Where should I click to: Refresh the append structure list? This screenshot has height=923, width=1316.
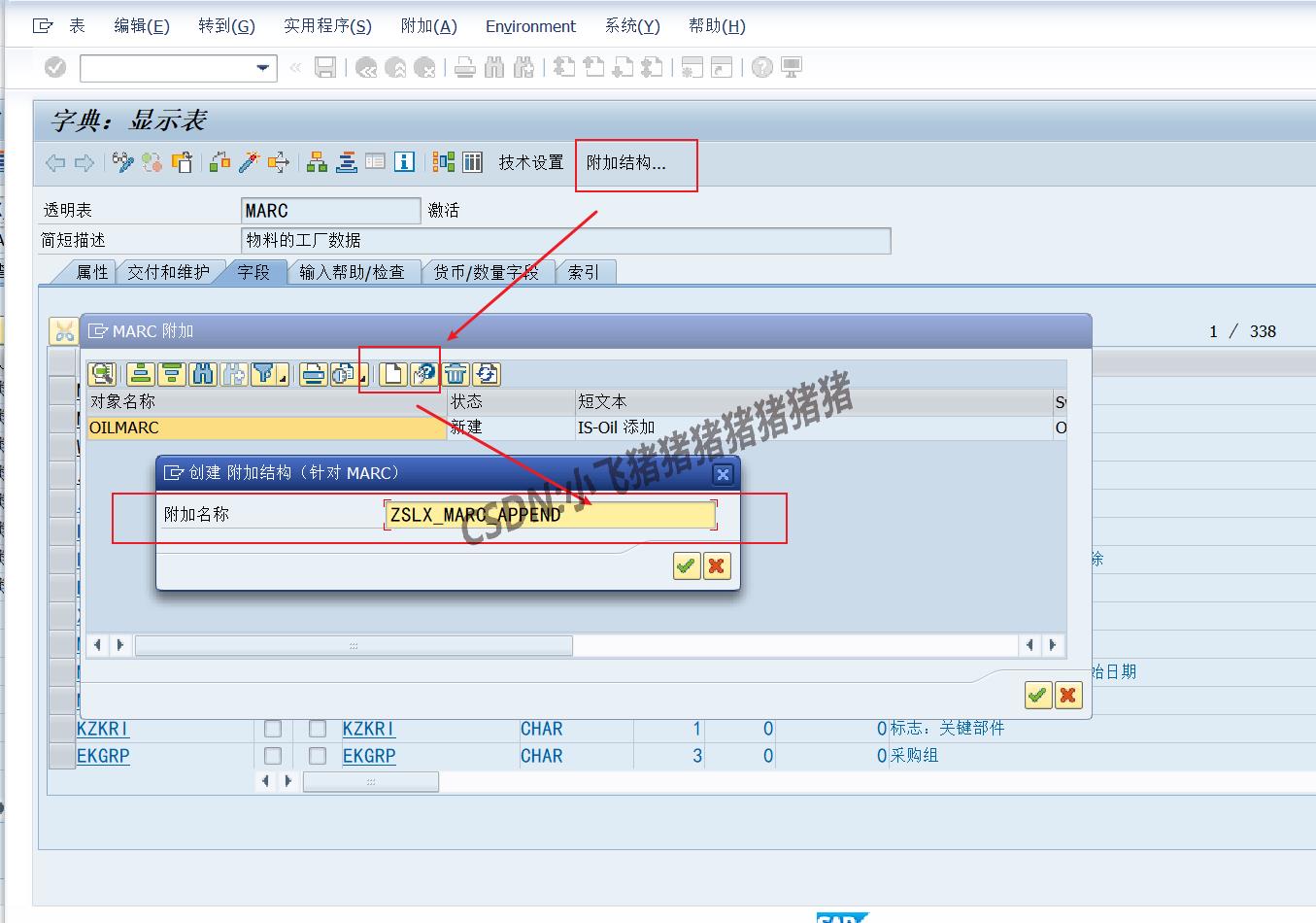coord(487,374)
